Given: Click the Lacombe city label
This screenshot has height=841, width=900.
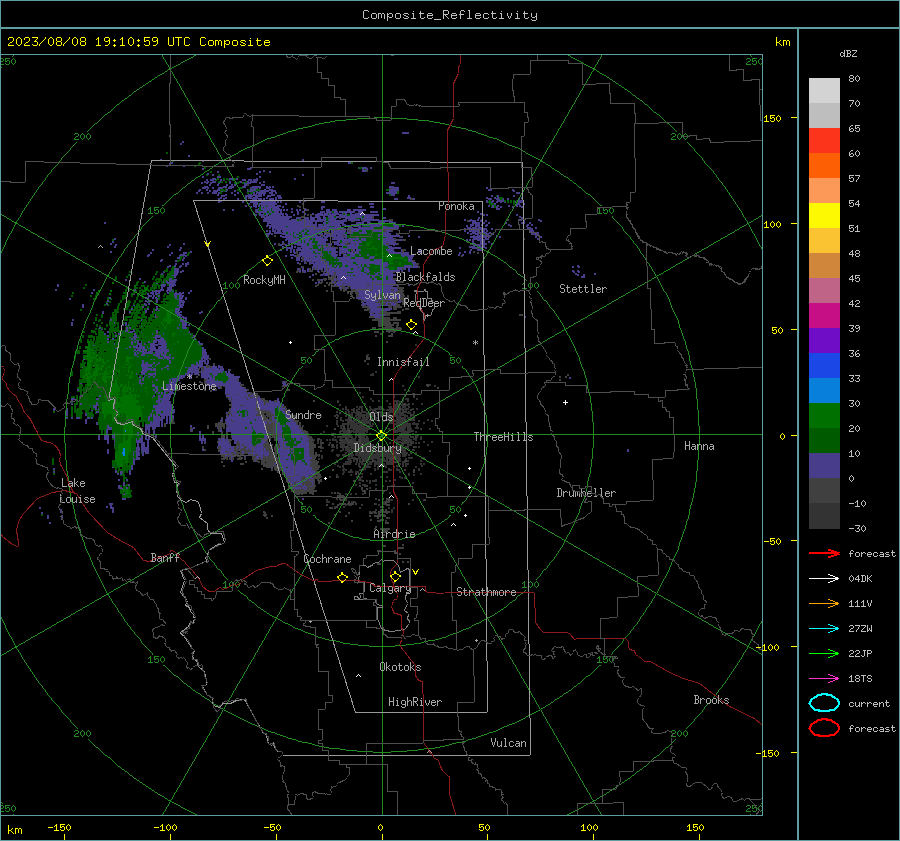Looking at the screenshot, I should click(431, 251).
